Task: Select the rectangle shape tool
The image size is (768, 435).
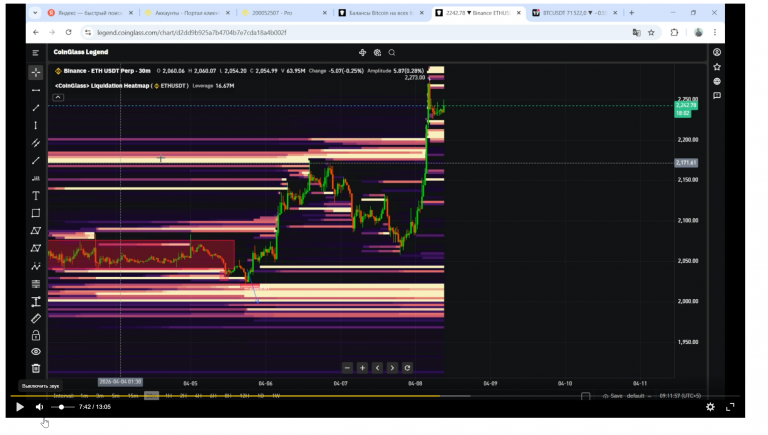Action: click(36, 213)
